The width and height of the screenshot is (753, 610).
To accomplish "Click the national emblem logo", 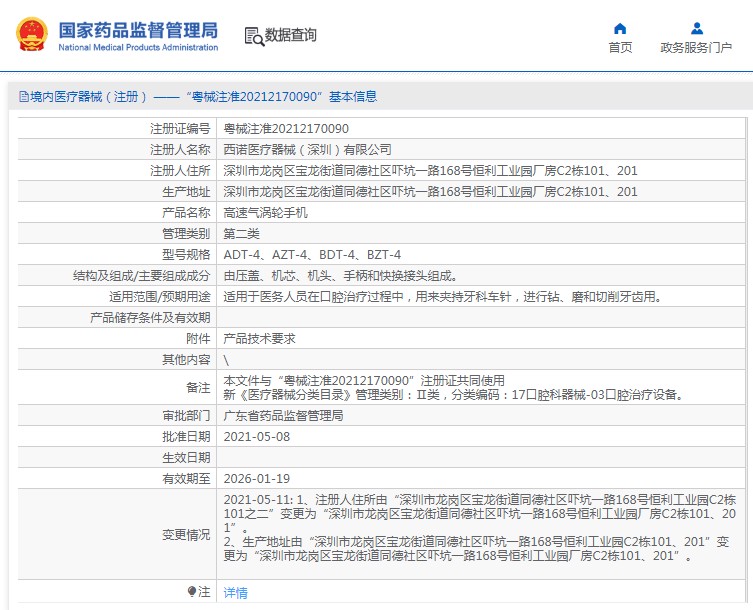I will click(x=32, y=35).
